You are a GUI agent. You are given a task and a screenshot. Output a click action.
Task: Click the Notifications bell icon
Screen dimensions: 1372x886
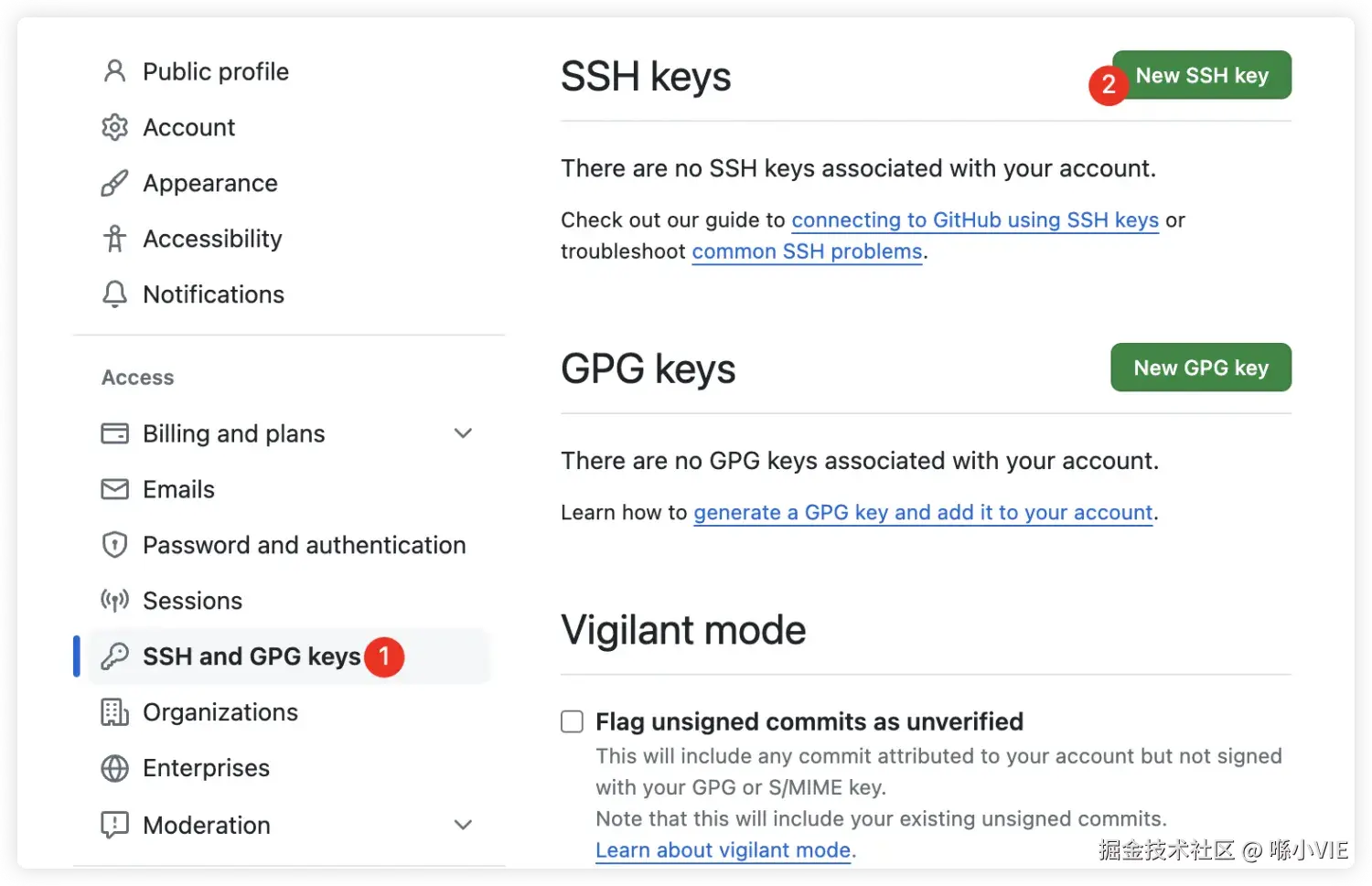click(114, 294)
